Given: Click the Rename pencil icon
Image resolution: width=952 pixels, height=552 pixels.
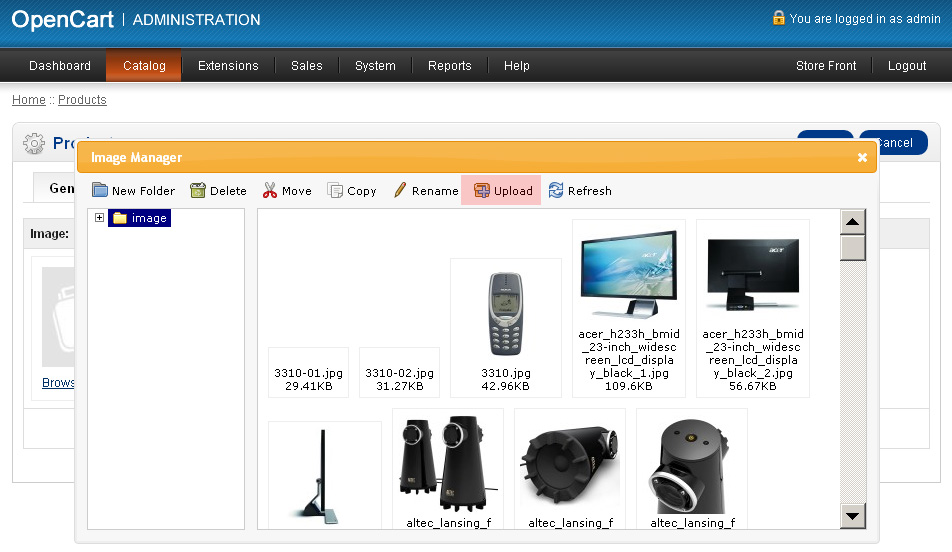Looking at the screenshot, I should tap(400, 191).
